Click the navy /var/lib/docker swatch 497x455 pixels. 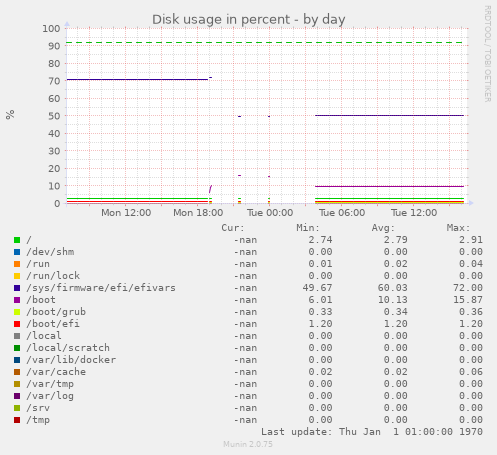(17, 360)
